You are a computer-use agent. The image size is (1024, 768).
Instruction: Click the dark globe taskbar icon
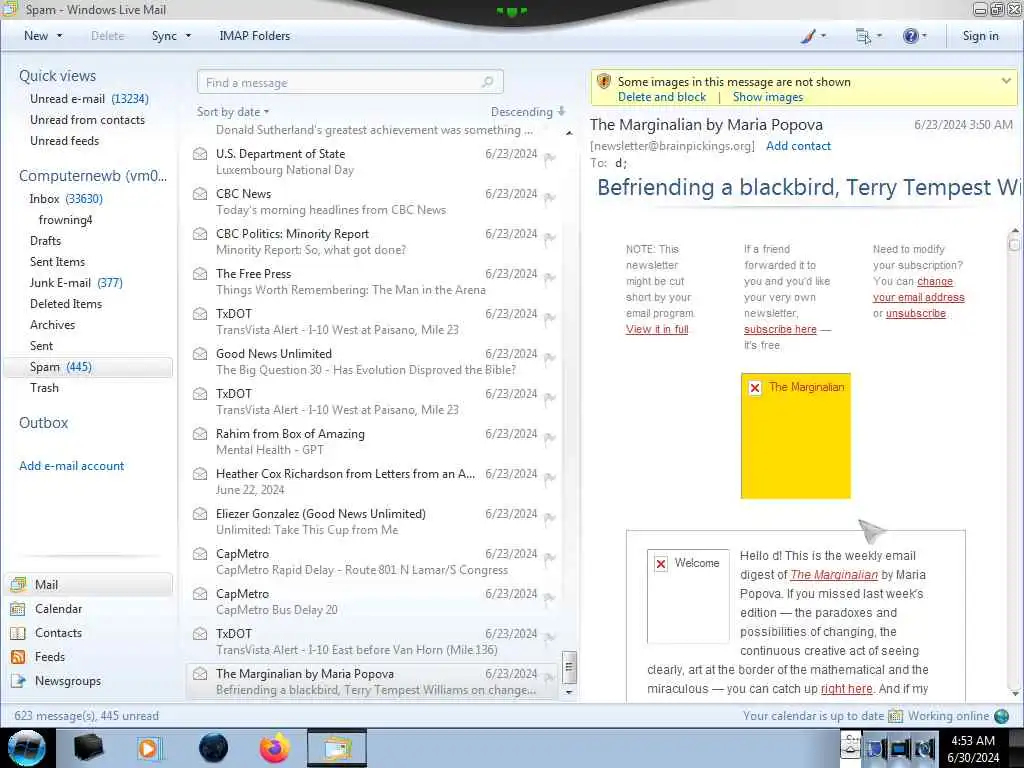(214, 748)
